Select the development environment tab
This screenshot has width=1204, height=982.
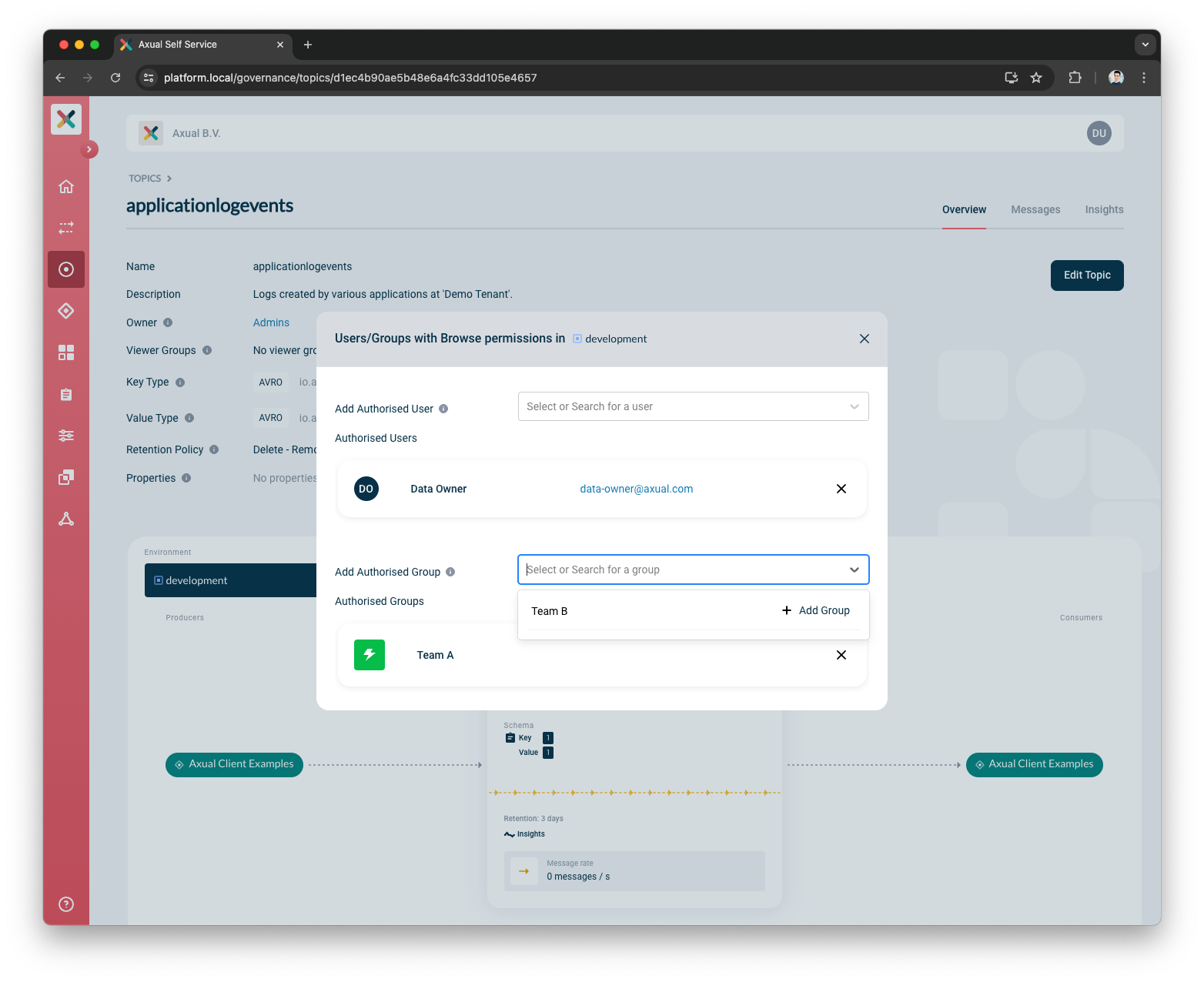[x=231, y=580]
